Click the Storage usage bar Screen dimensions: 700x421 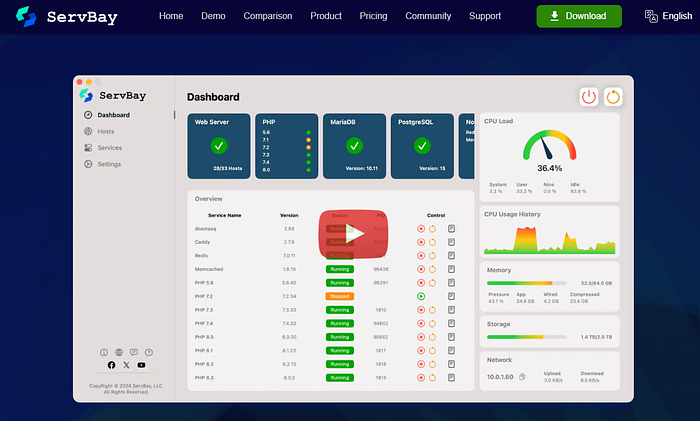click(526, 337)
